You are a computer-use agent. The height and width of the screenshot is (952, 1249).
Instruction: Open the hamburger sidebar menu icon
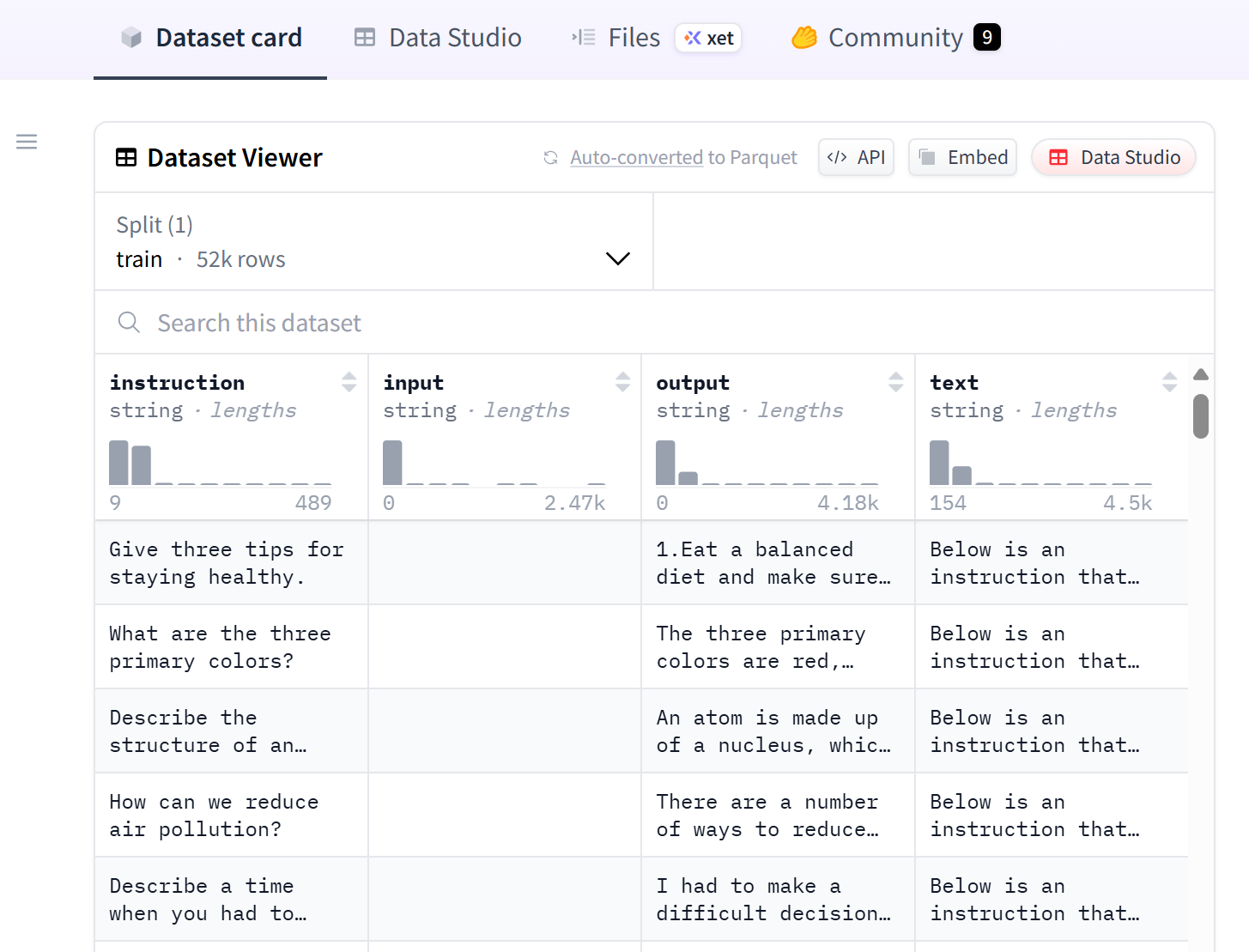point(27,142)
